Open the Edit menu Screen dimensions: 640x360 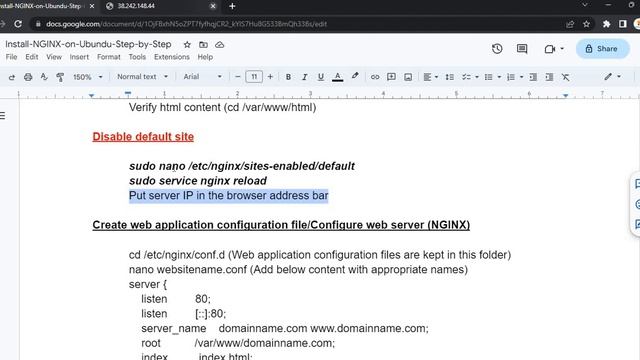point(31,57)
